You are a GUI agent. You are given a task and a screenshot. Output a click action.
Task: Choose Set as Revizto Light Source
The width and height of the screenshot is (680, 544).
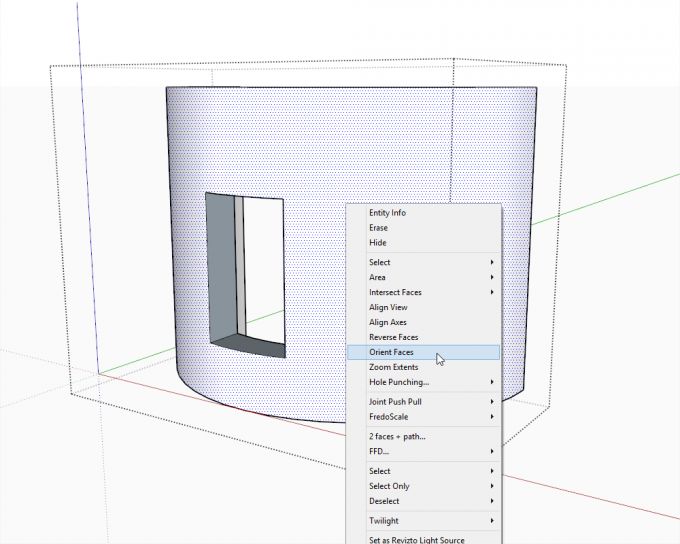pos(416,540)
